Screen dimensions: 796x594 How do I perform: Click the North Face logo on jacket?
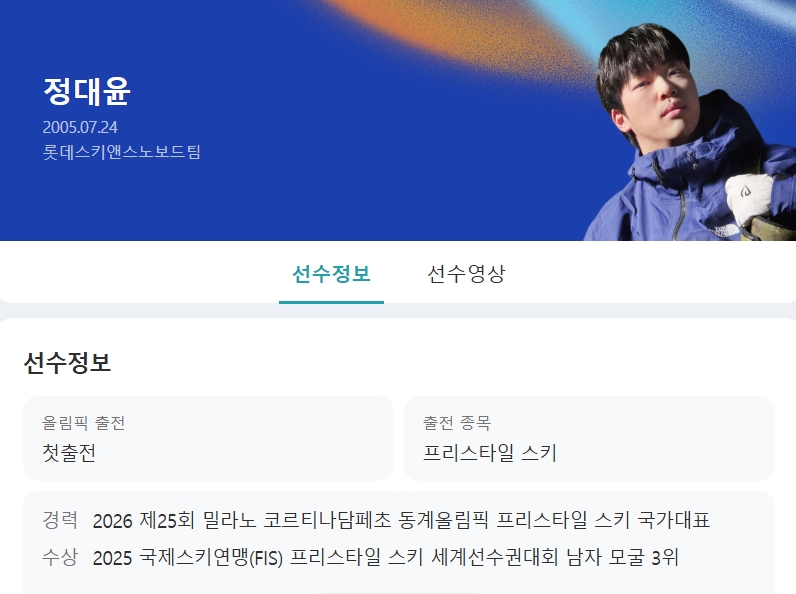tap(724, 231)
